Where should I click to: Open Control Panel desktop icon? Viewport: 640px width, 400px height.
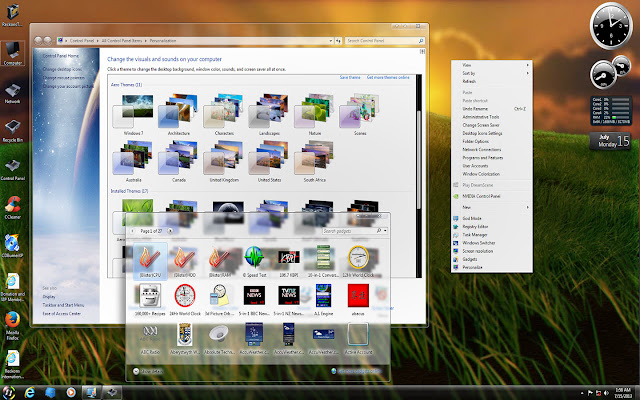(12, 170)
